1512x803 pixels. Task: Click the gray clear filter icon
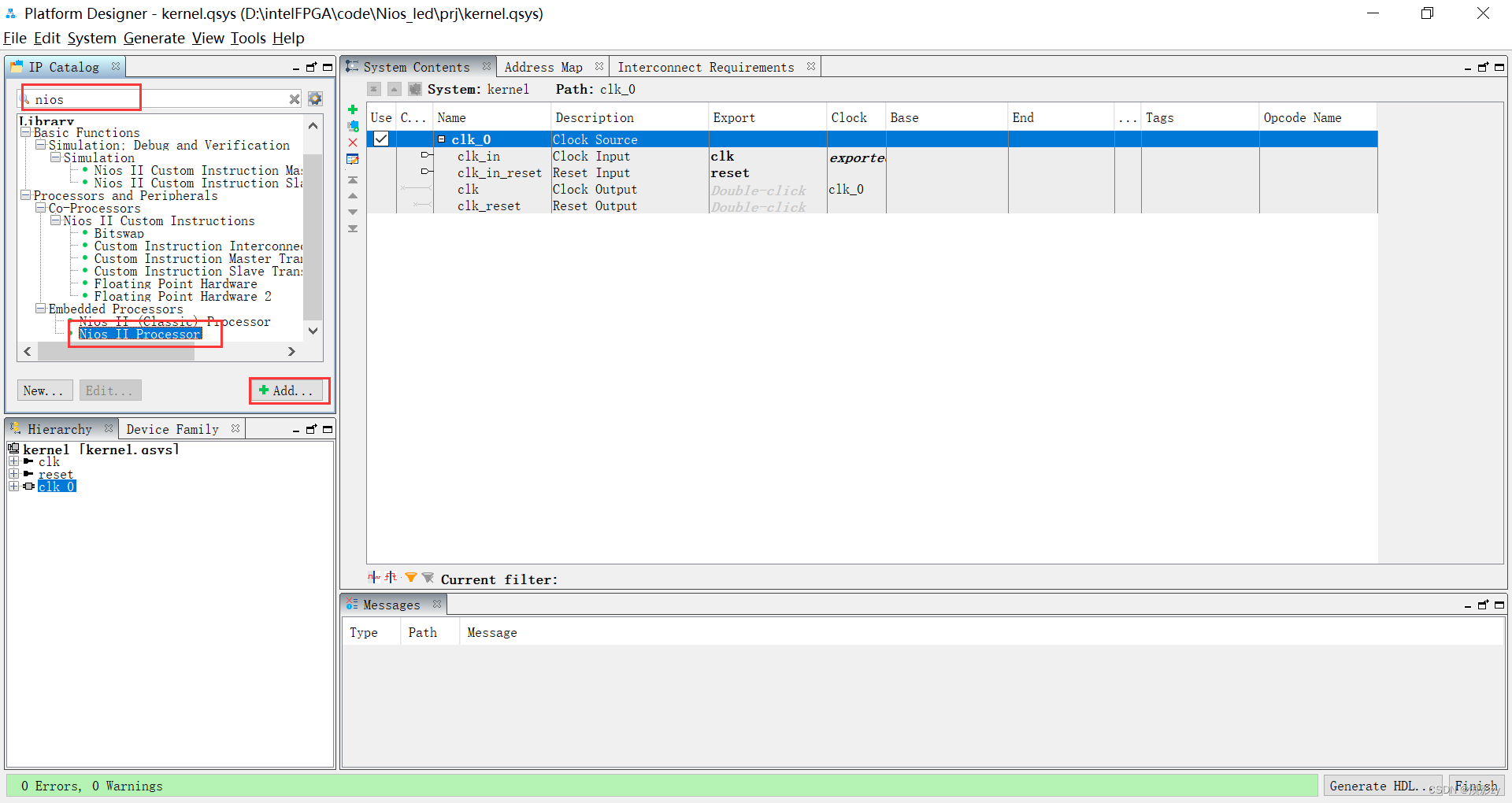[x=428, y=578]
